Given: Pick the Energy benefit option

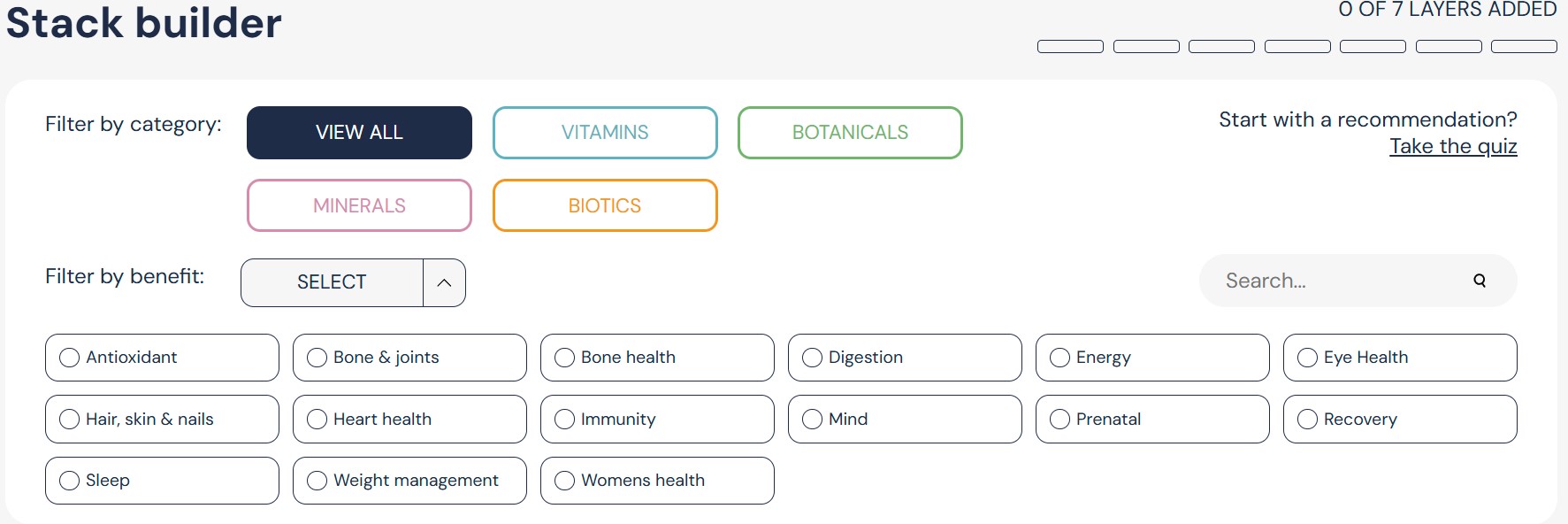Looking at the screenshot, I should click(x=1152, y=358).
